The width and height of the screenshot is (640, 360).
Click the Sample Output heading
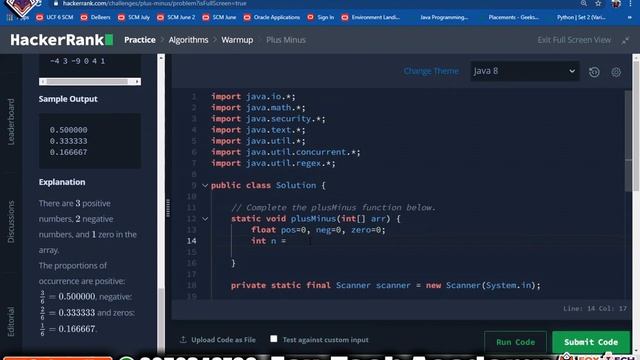[x=68, y=99]
